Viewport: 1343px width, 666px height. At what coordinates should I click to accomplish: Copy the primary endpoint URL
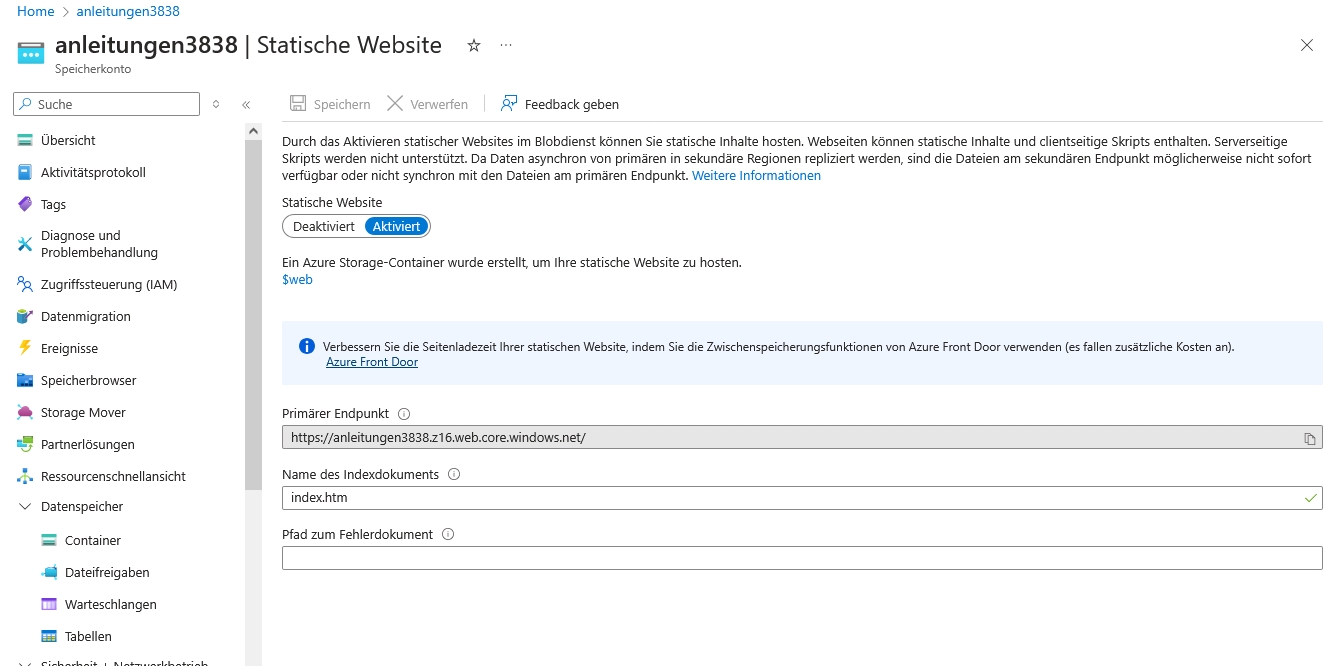tap(1309, 438)
